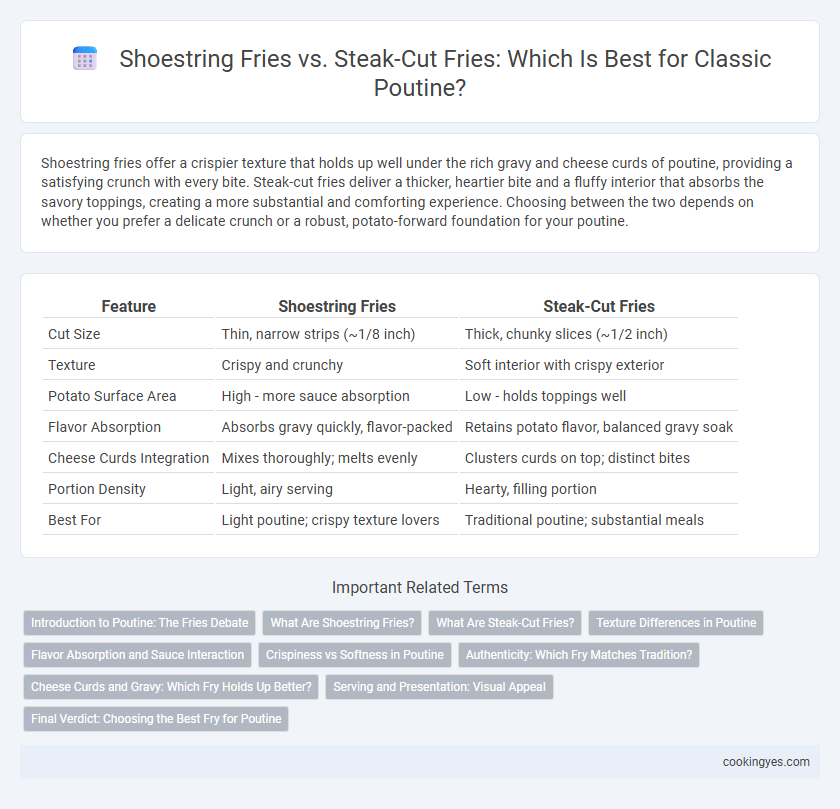Click the calendar icon beside the title
The image size is (840, 809).
85,58
